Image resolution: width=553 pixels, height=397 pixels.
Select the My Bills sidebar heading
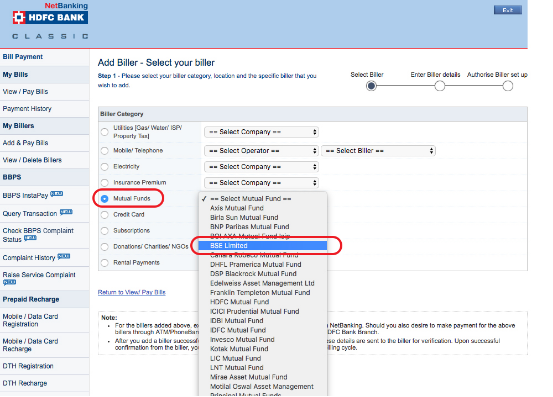tap(15, 75)
